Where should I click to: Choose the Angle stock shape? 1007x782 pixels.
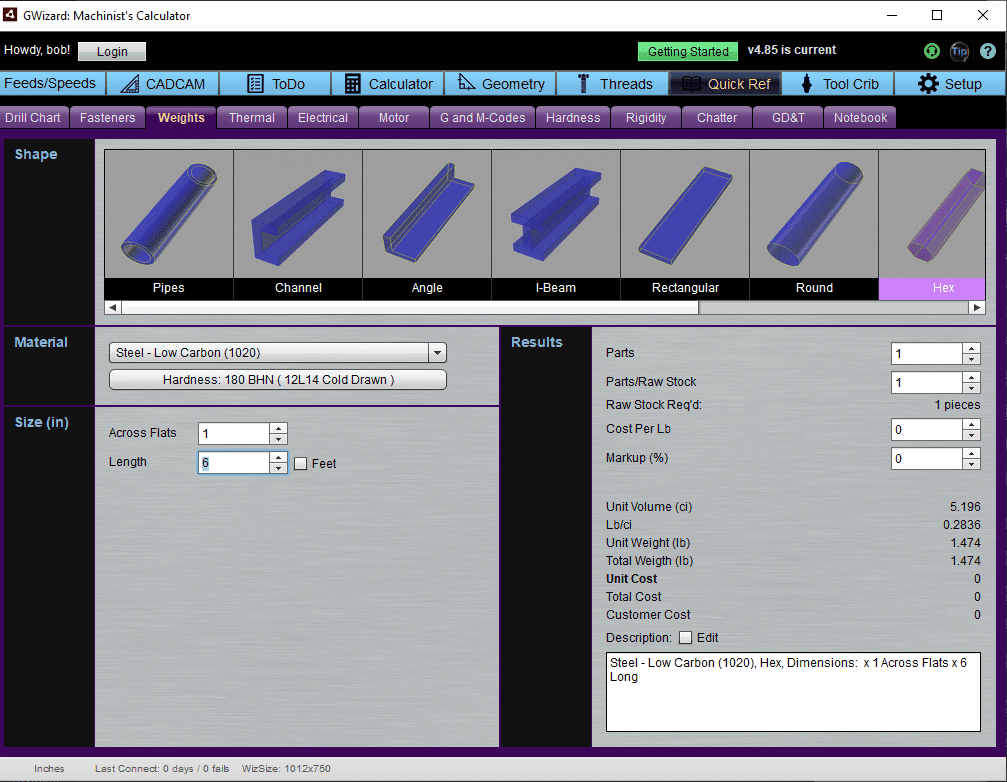tap(426, 213)
